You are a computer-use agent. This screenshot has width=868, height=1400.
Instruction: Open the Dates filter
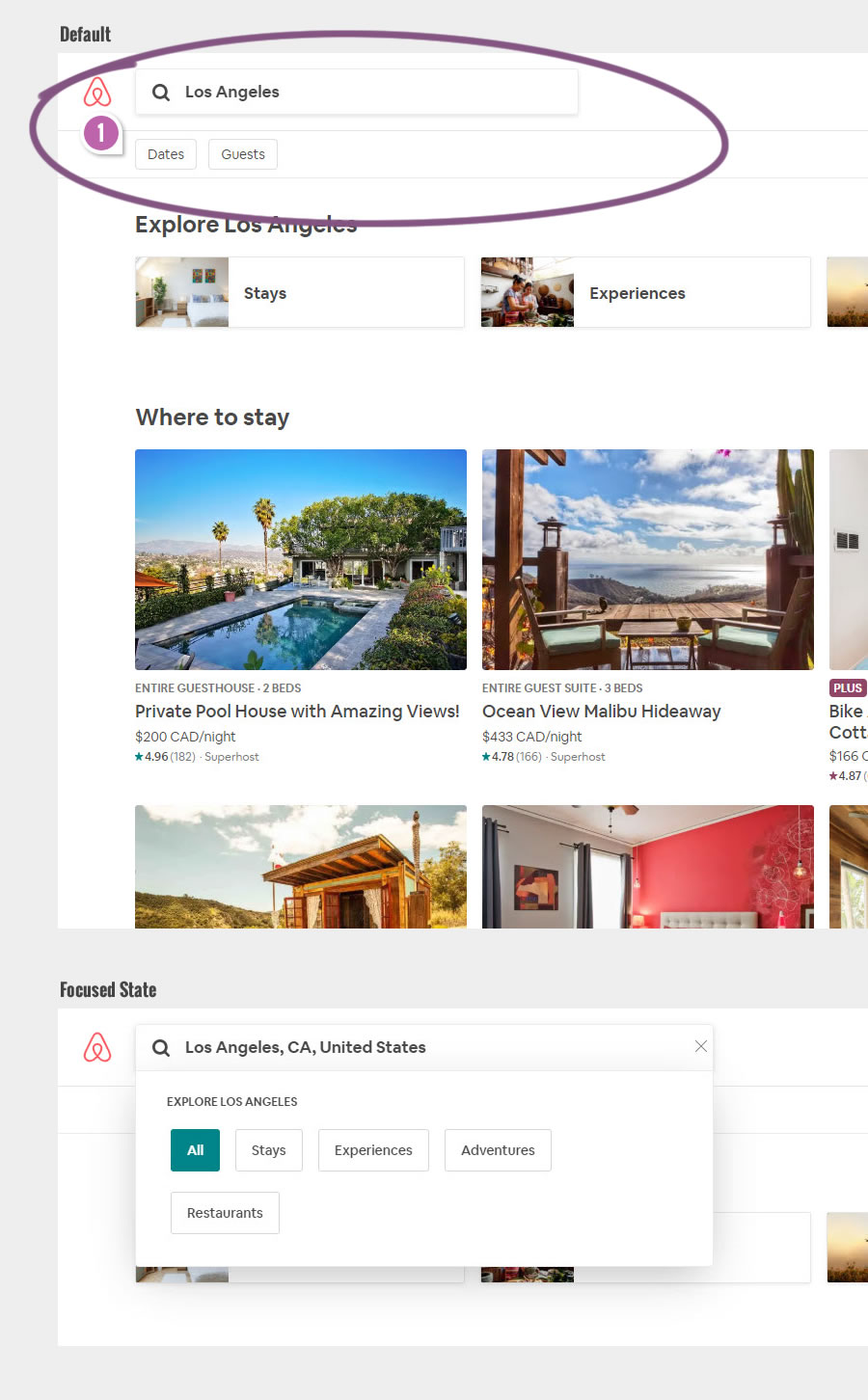coord(166,154)
